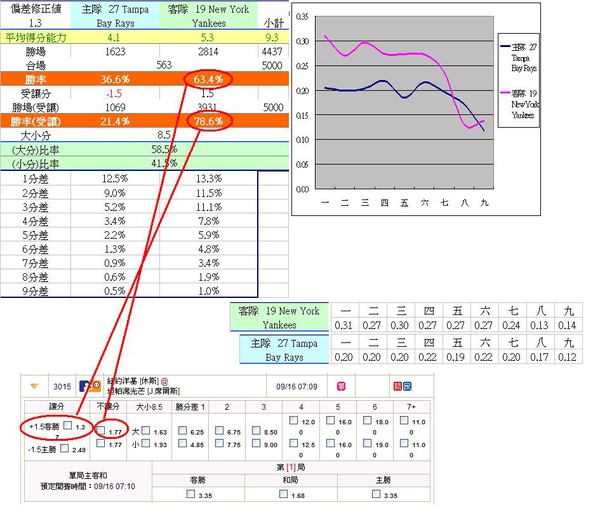This screenshot has height=505, width=600.
Task: Tick the -1.5主勝 2.49 checkbox
Action: pos(64,448)
